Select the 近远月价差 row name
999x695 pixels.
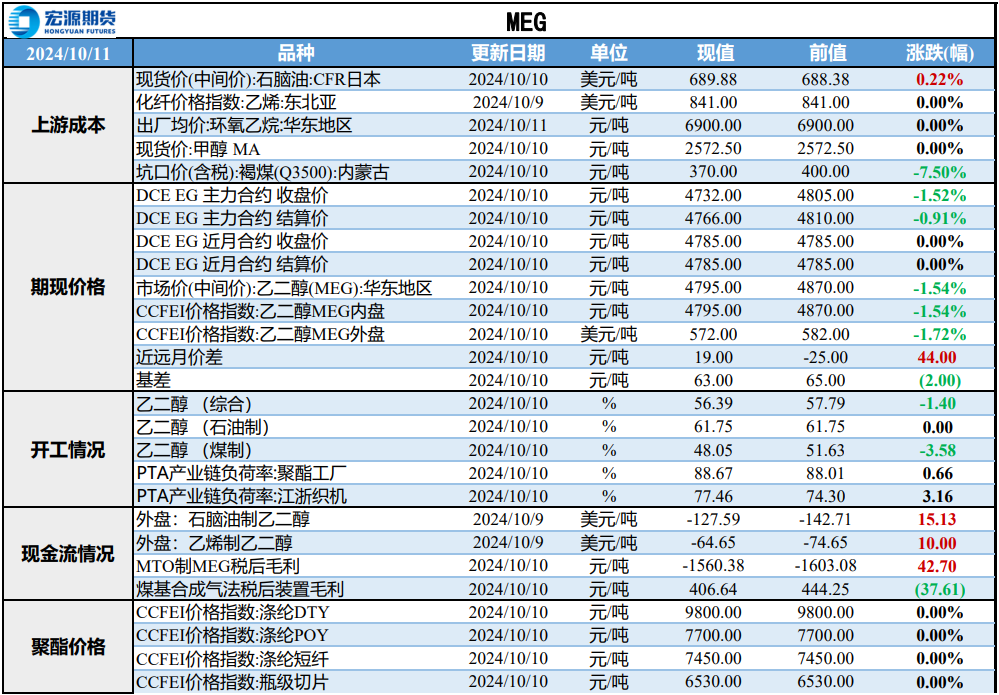180,357
